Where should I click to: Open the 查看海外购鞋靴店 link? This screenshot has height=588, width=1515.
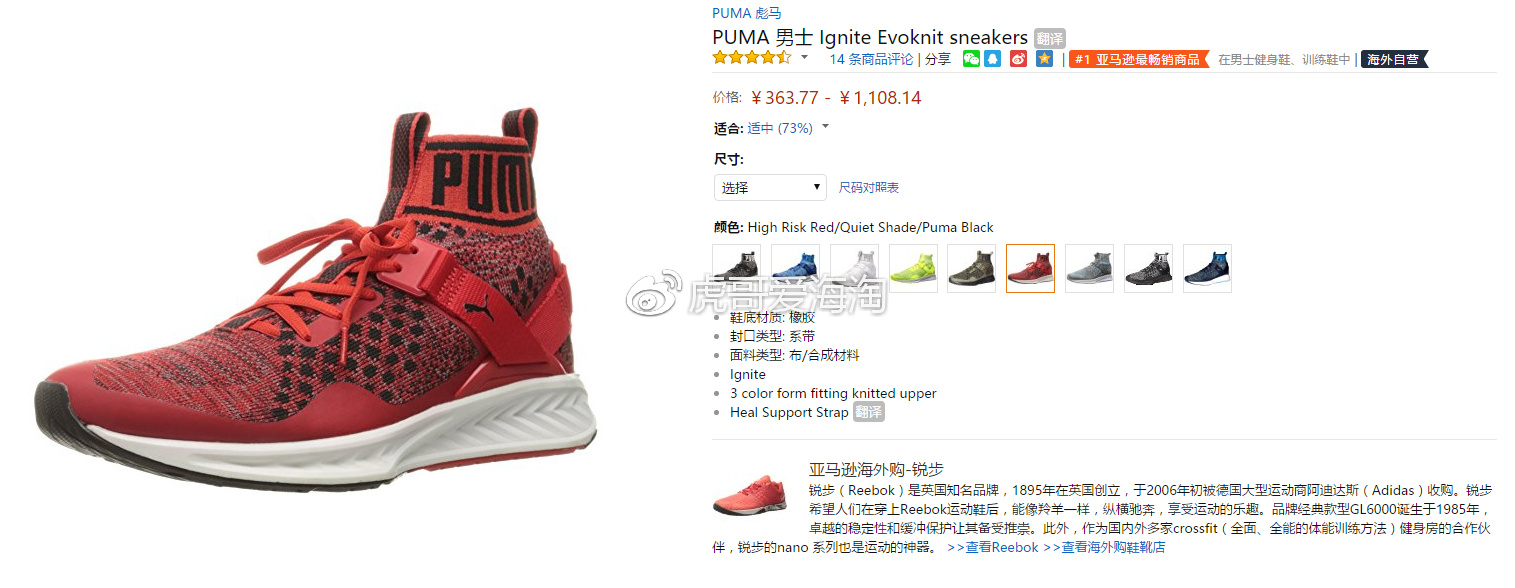click(1104, 547)
